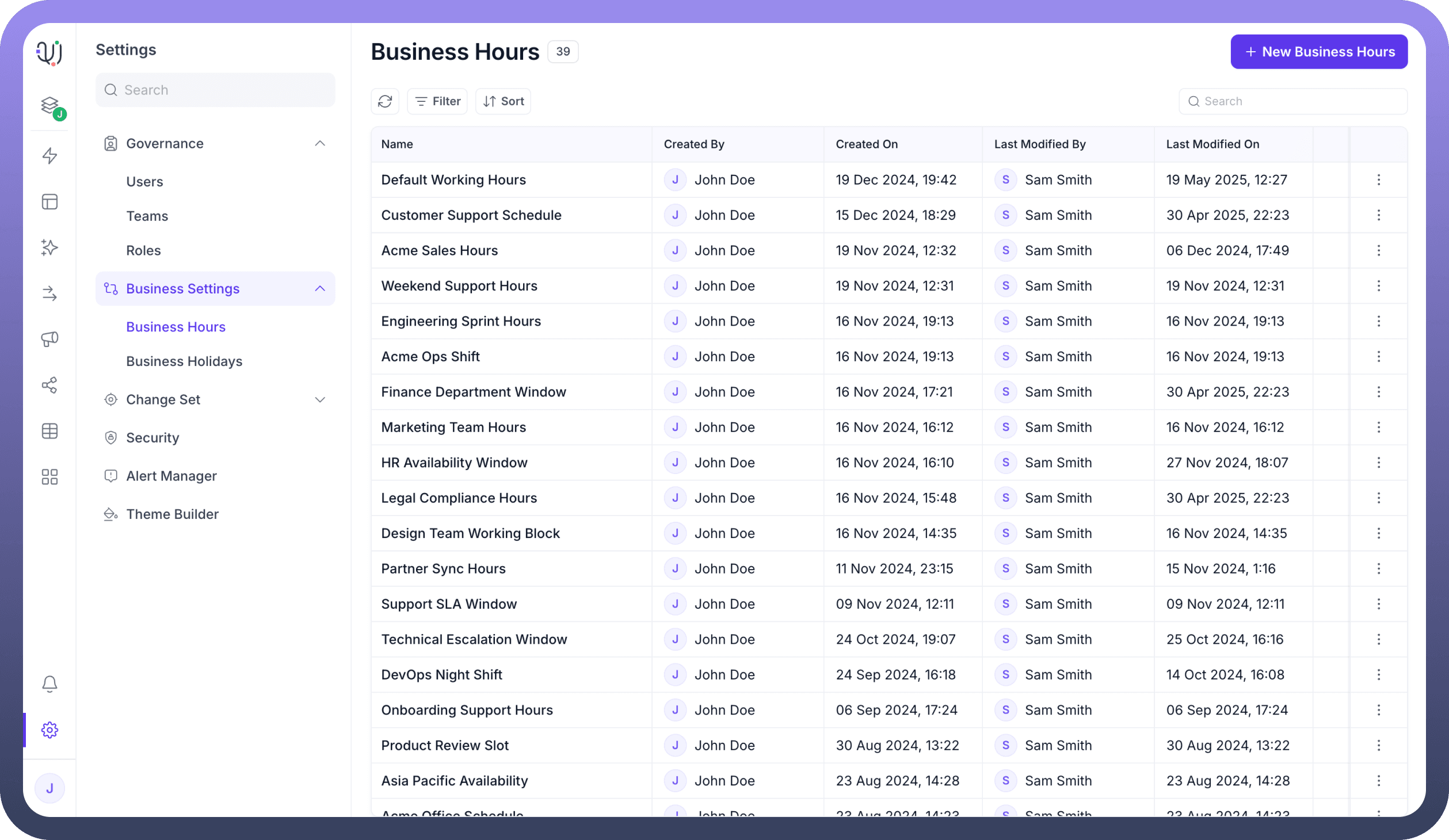Image resolution: width=1449 pixels, height=840 pixels.
Task: Open the sparkles AI sidebar icon
Action: tap(50, 247)
